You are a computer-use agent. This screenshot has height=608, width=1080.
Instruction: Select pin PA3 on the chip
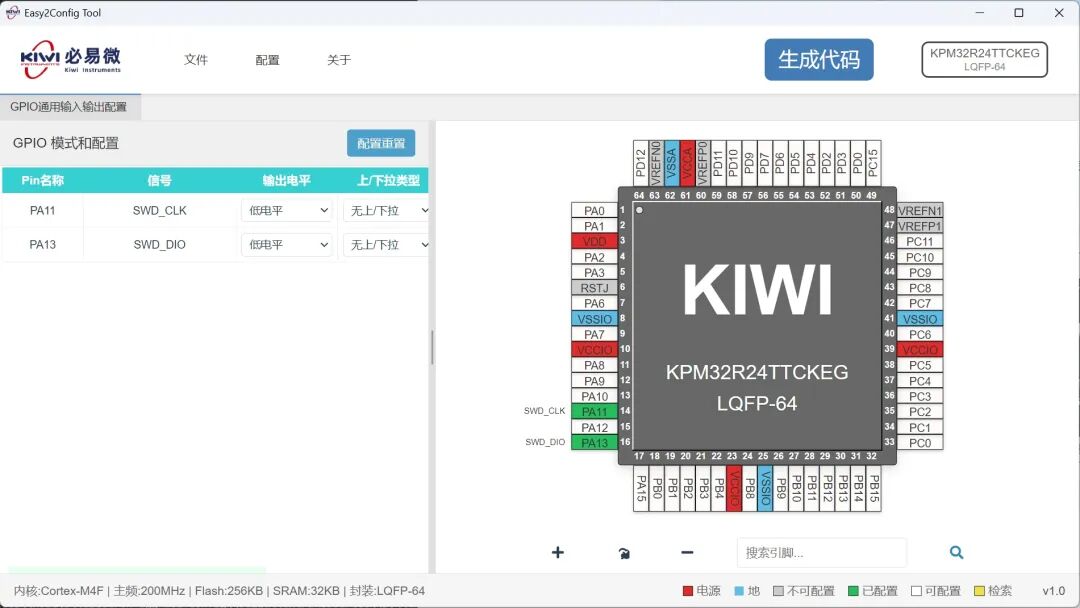pyautogui.click(x=594, y=273)
